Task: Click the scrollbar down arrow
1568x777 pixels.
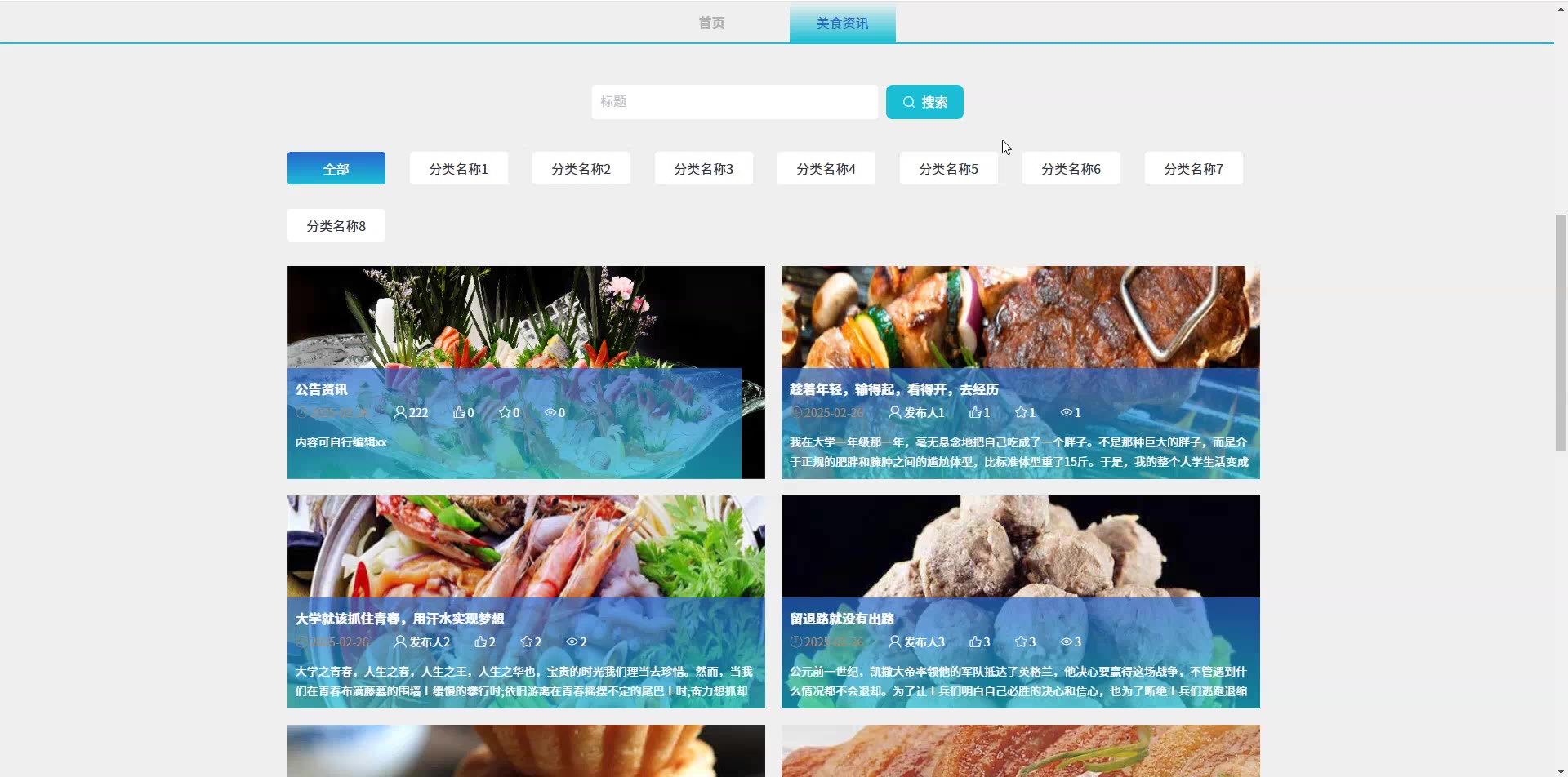Action: point(1561,770)
